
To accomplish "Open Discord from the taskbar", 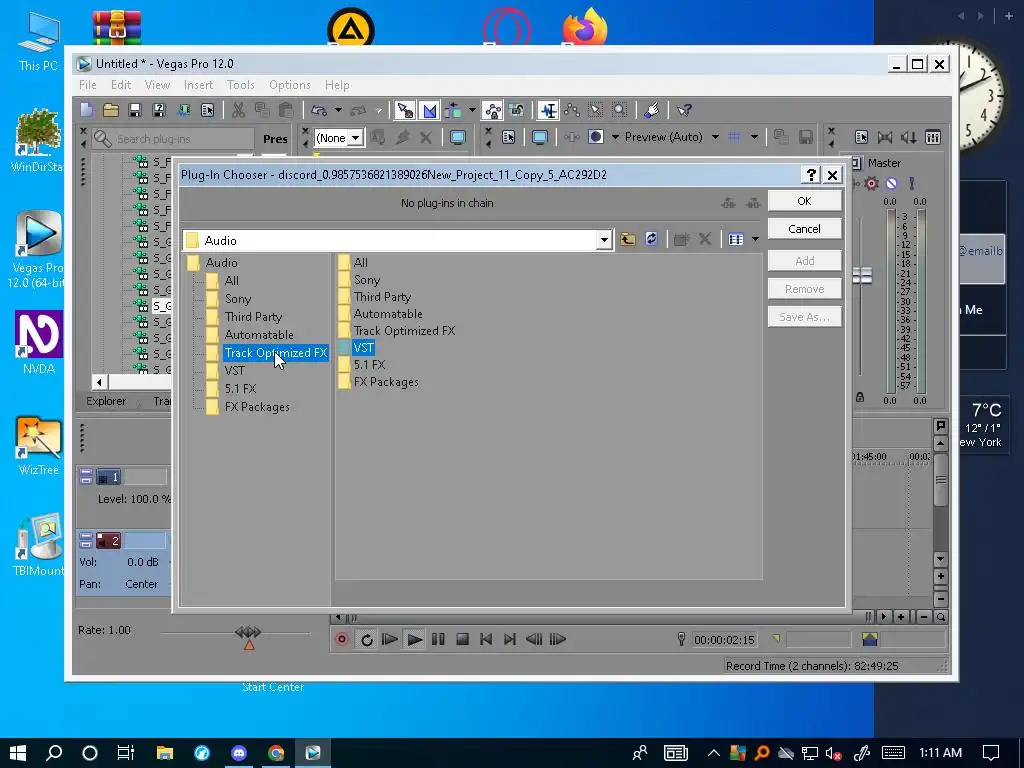I will pyautogui.click(x=239, y=753).
